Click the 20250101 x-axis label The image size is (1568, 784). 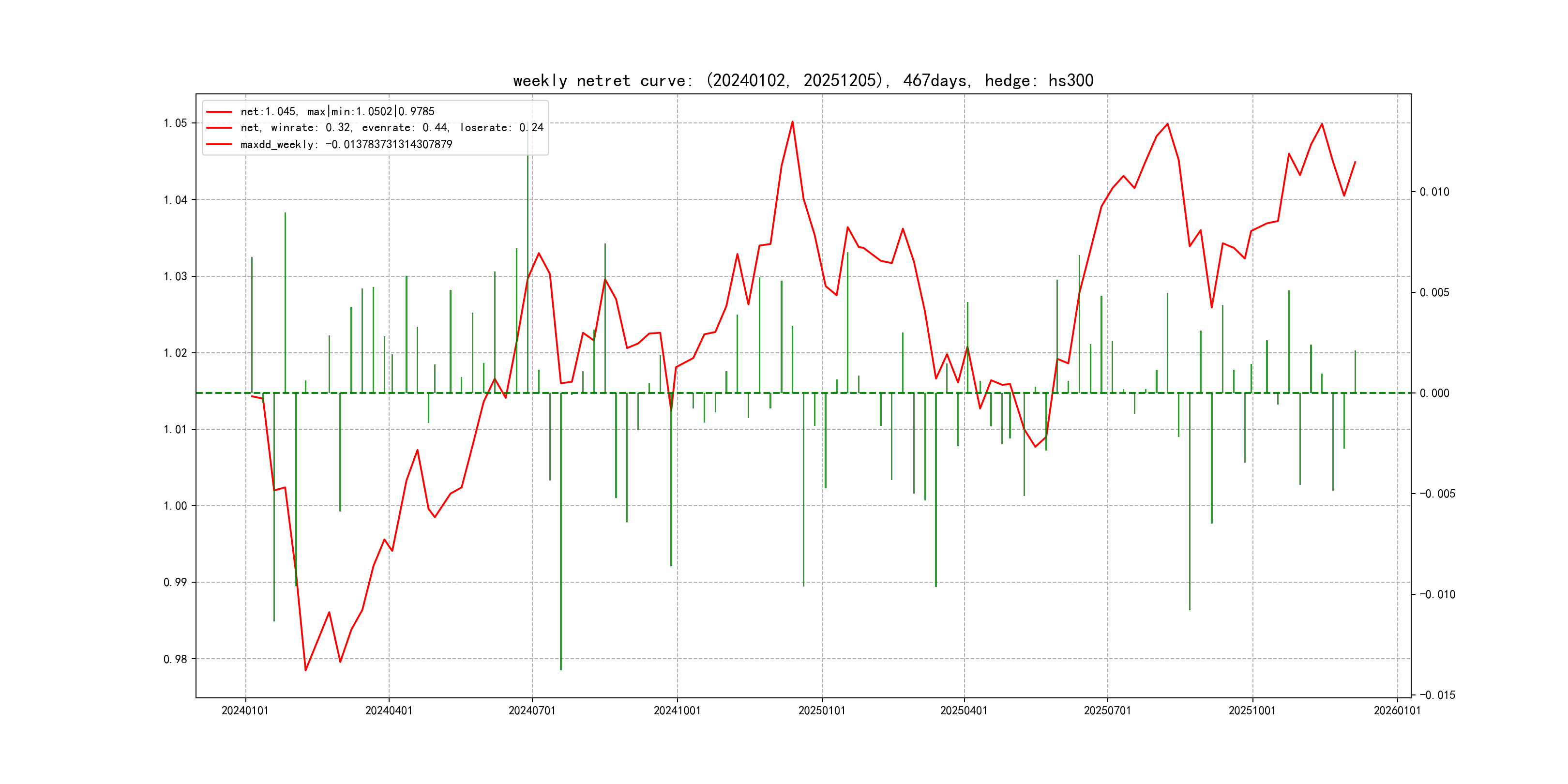tap(822, 711)
